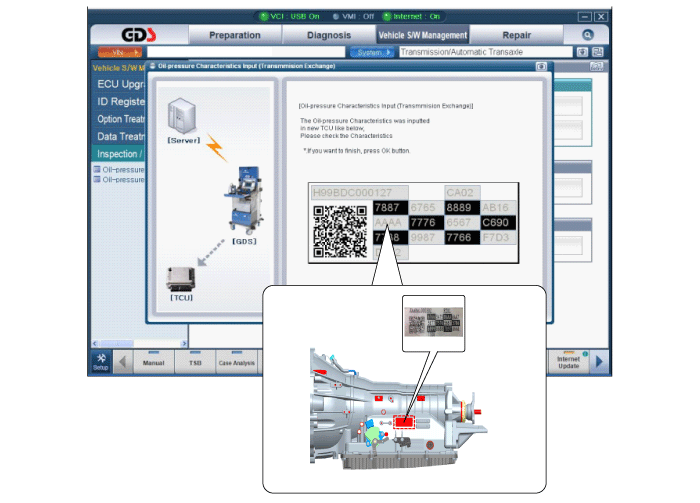Screen dimensions: 700x503
Task: Click the Server icon in diagram
Action: click(184, 120)
